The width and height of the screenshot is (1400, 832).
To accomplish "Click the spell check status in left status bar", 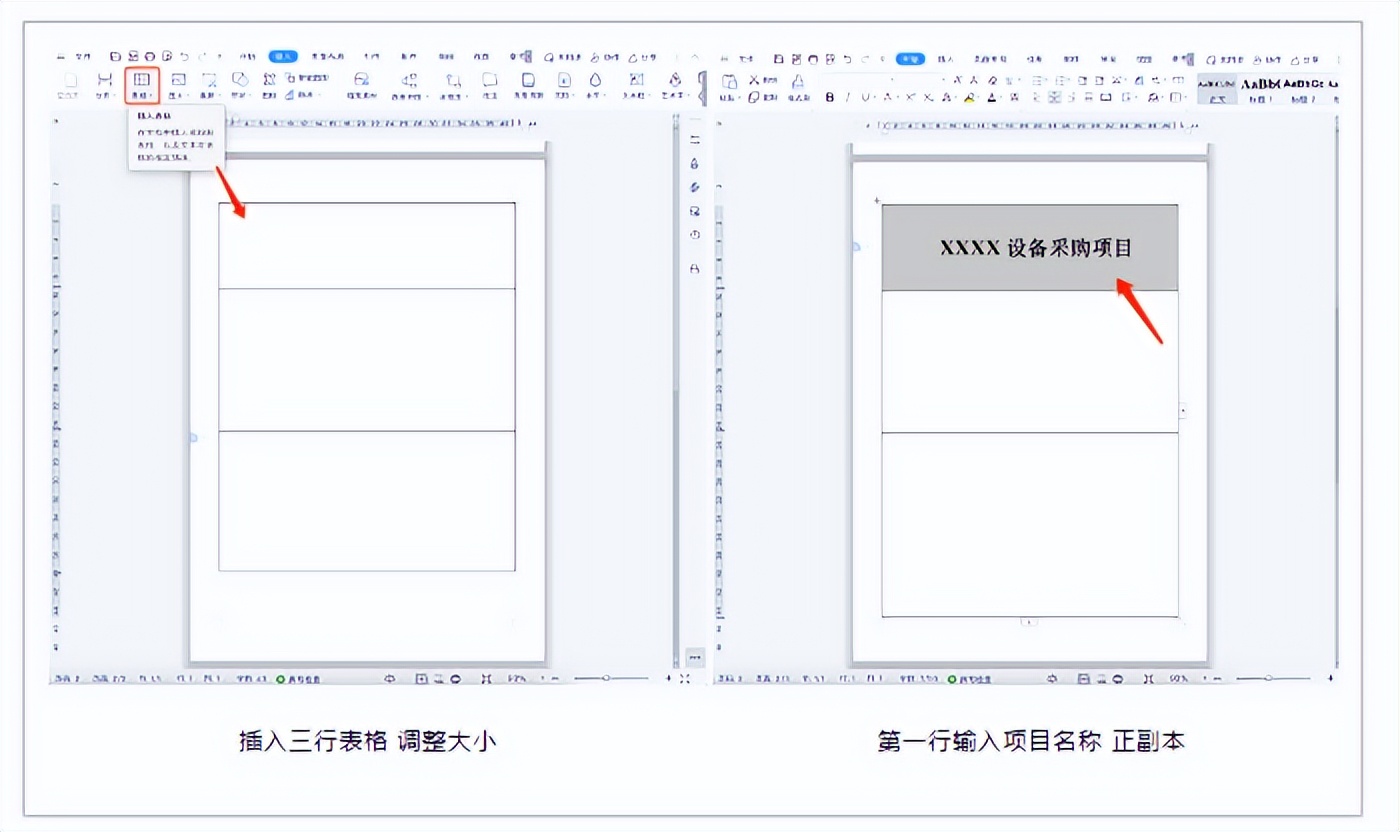I will tap(299, 678).
